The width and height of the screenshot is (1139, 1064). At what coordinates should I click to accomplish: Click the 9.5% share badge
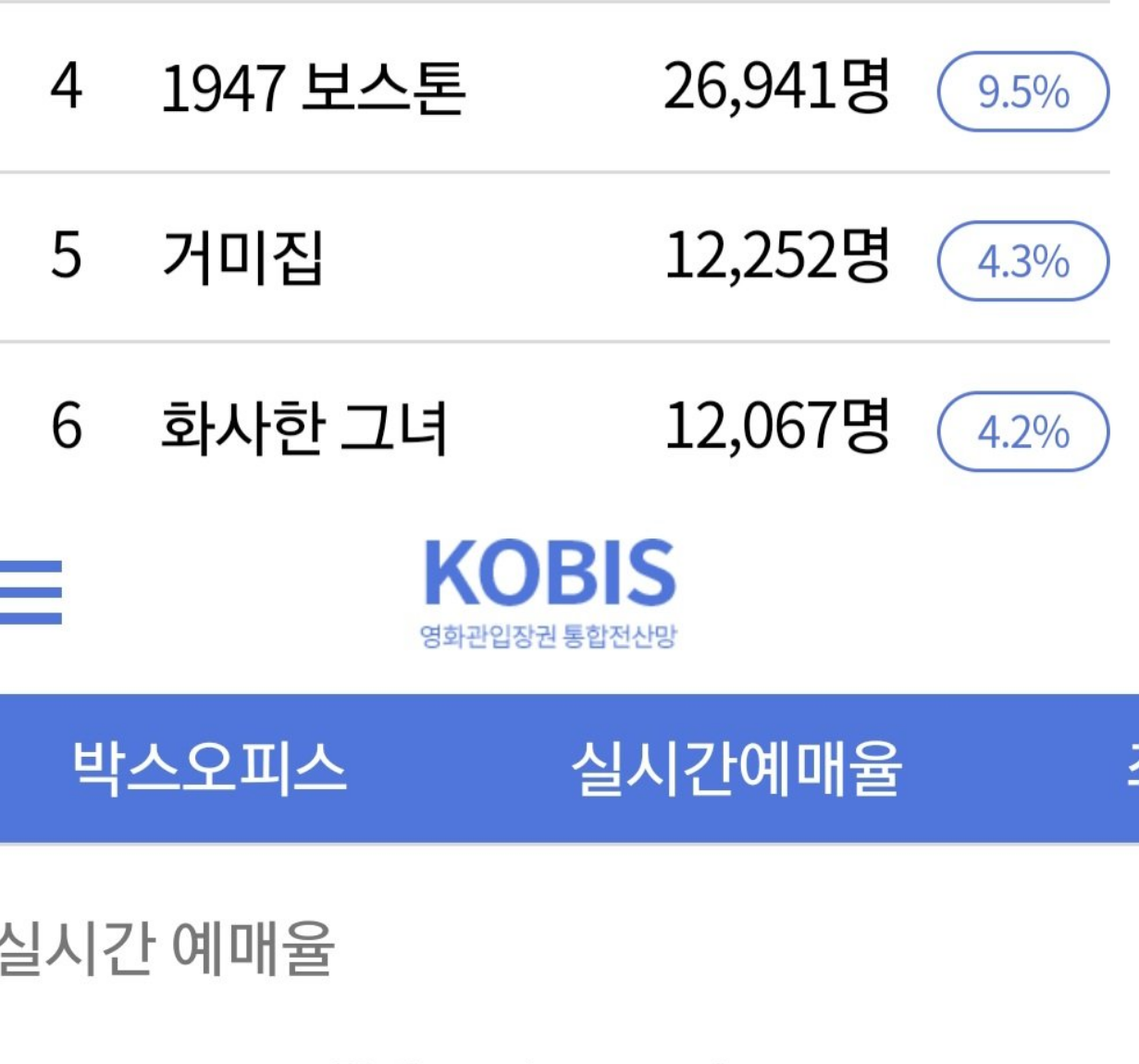[1023, 92]
